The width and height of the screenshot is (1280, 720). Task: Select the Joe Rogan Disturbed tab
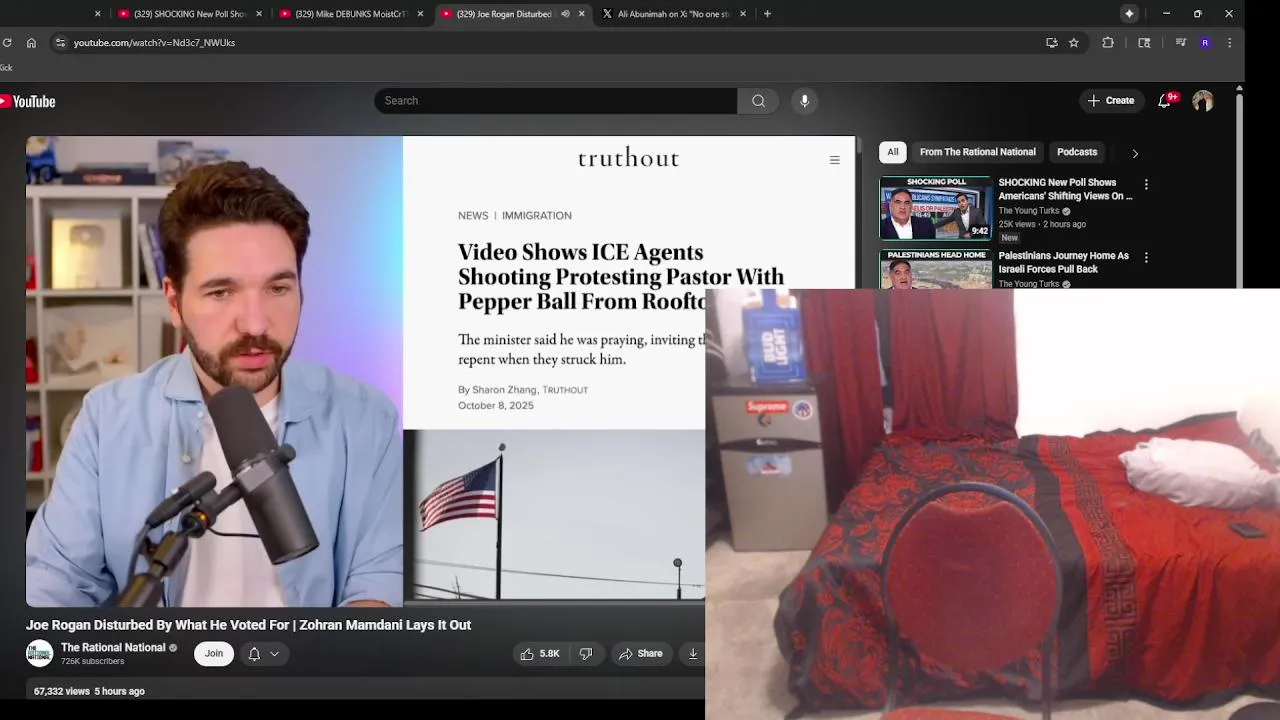[503, 14]
